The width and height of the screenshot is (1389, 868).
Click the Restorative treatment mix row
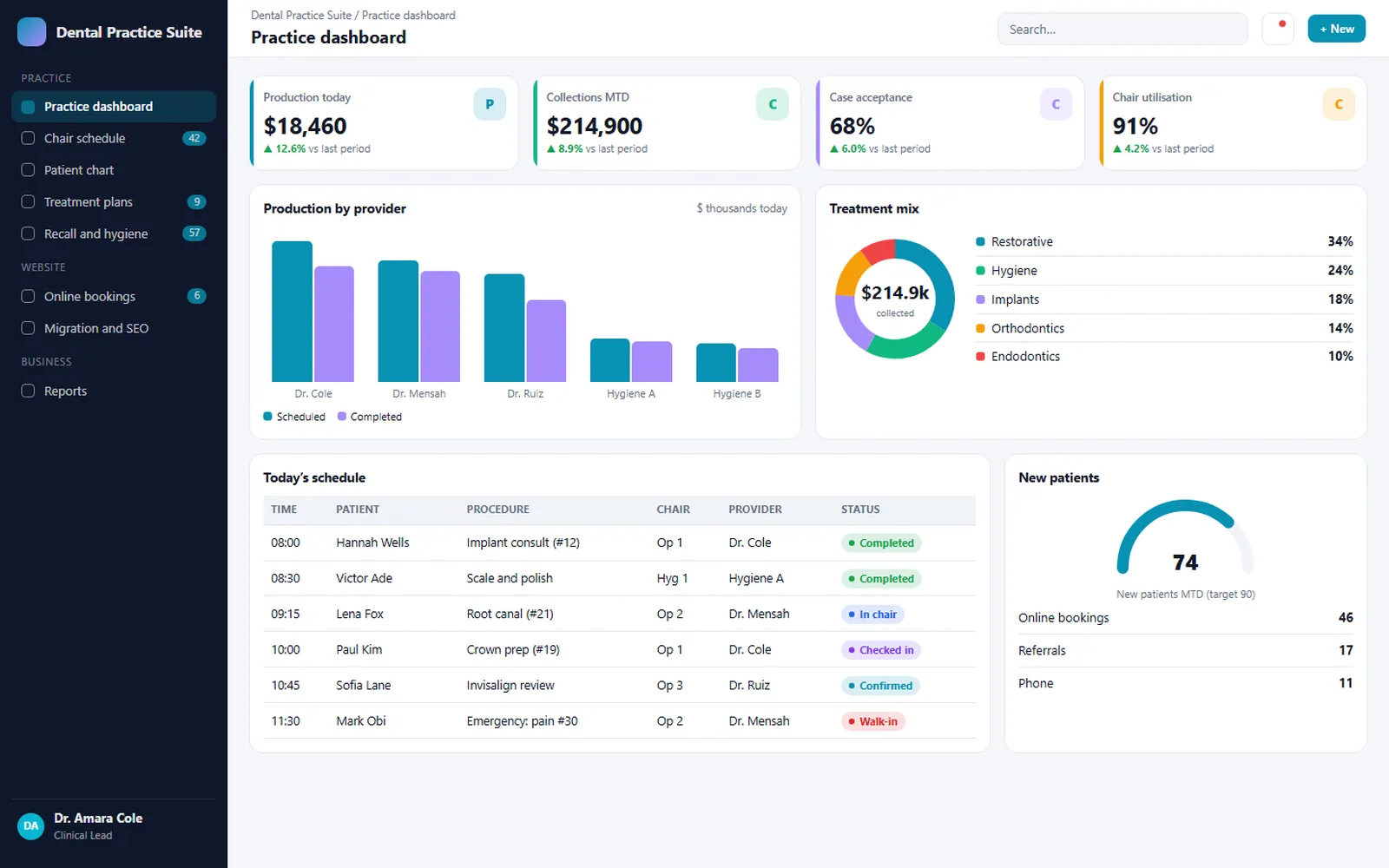[1164, 241]
